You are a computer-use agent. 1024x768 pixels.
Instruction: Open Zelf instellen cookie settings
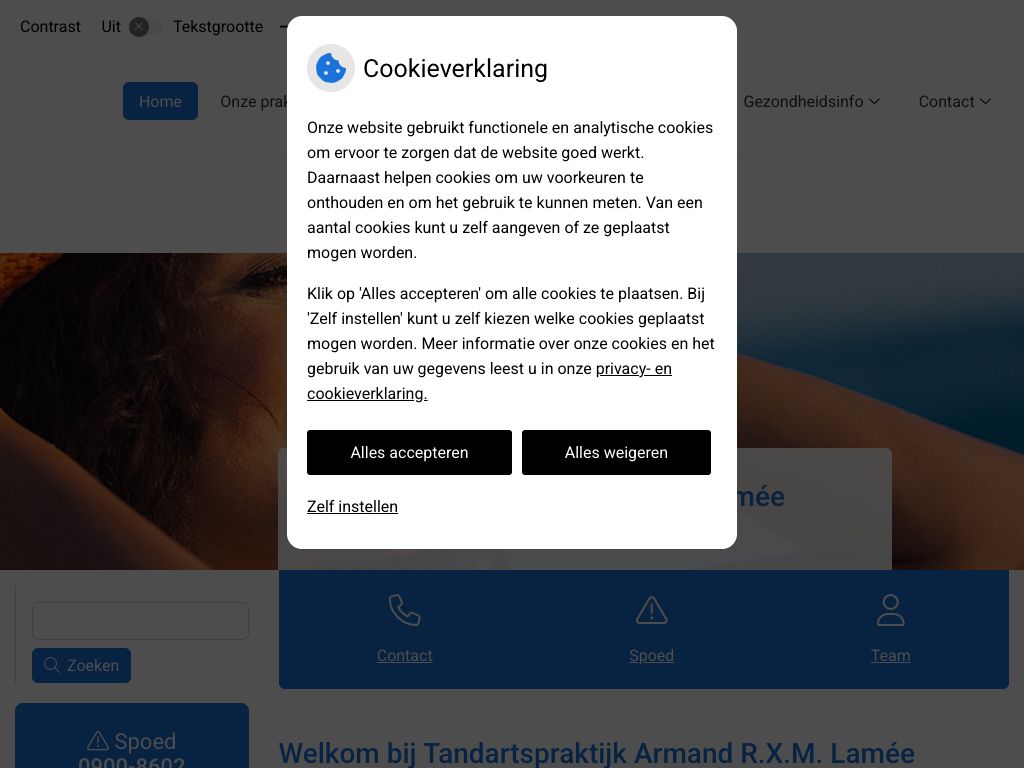(x=352, y=507)
